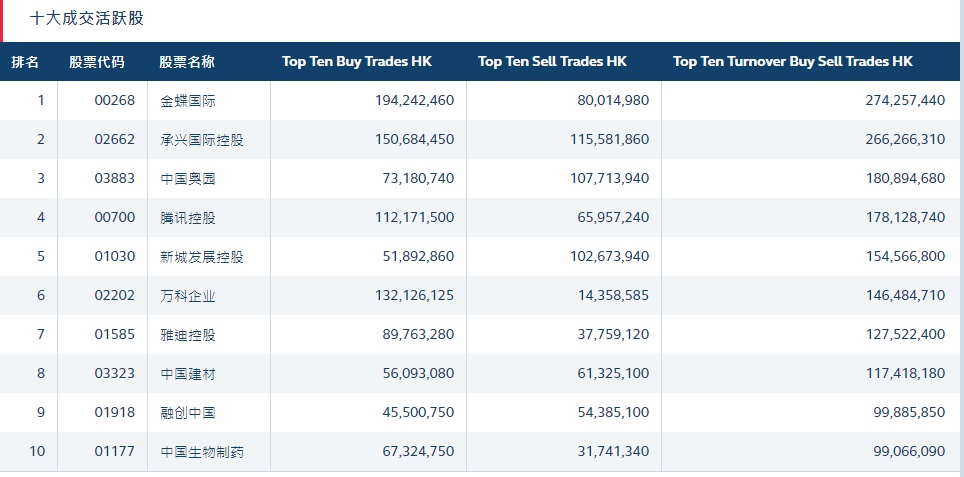Select stock code 03323

(x=114, y=374)
